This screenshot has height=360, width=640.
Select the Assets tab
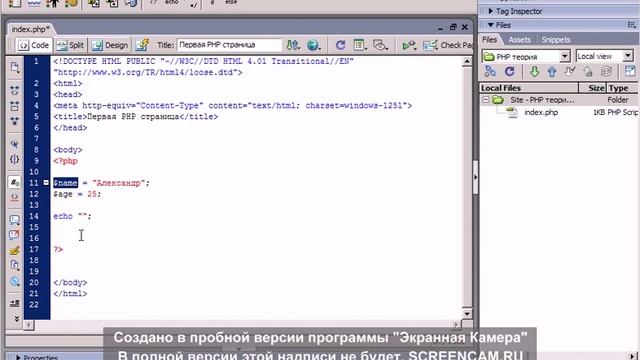point(519,40)
